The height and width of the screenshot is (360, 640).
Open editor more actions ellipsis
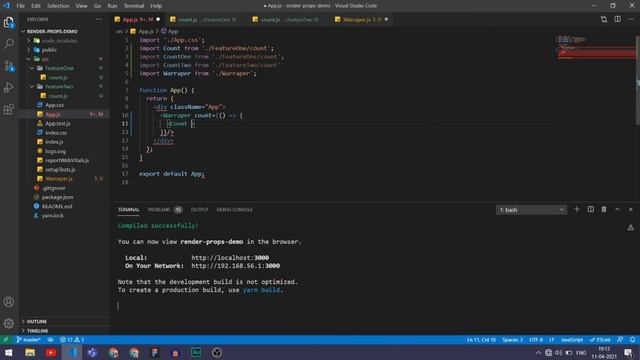pyautogui.click(x=631, y=19)
